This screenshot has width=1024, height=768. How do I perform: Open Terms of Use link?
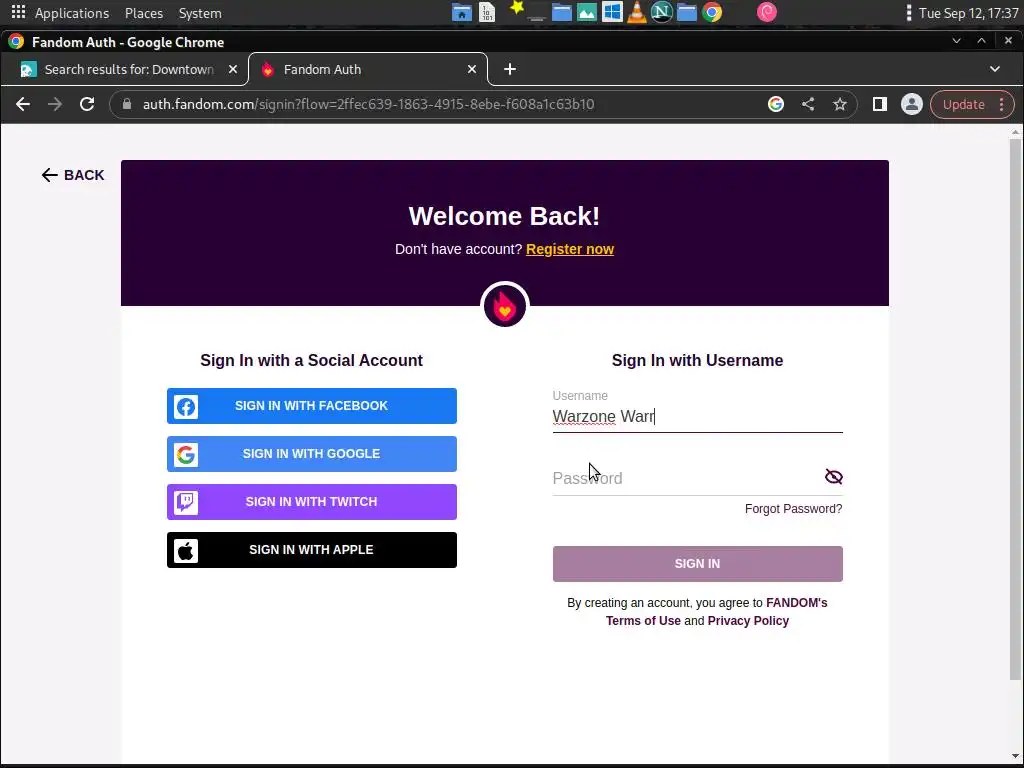[643, 620]
